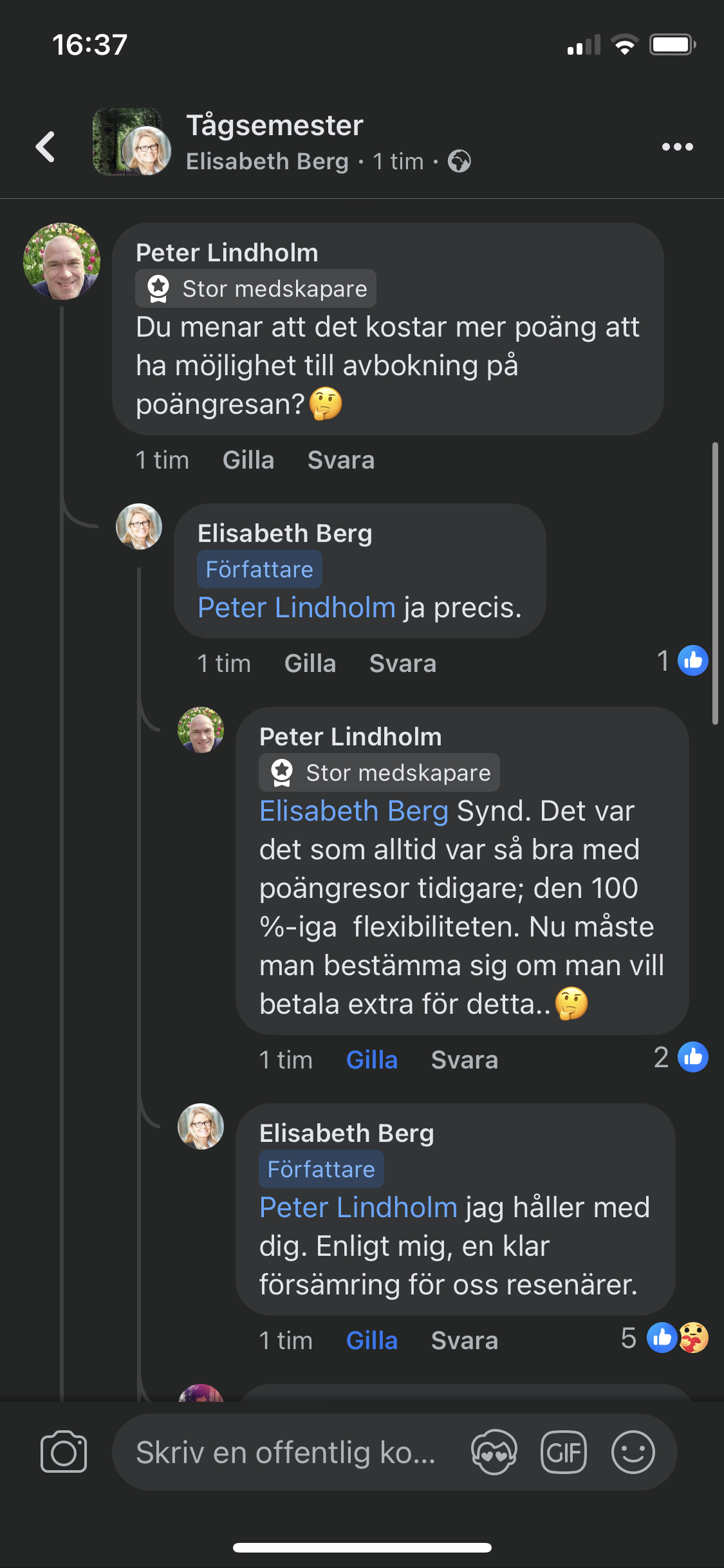This screenshot has width=724, height=1568.
Task: Toggle Gilla on Peter's 'Synd' reply
Action: pos(372,1060)
